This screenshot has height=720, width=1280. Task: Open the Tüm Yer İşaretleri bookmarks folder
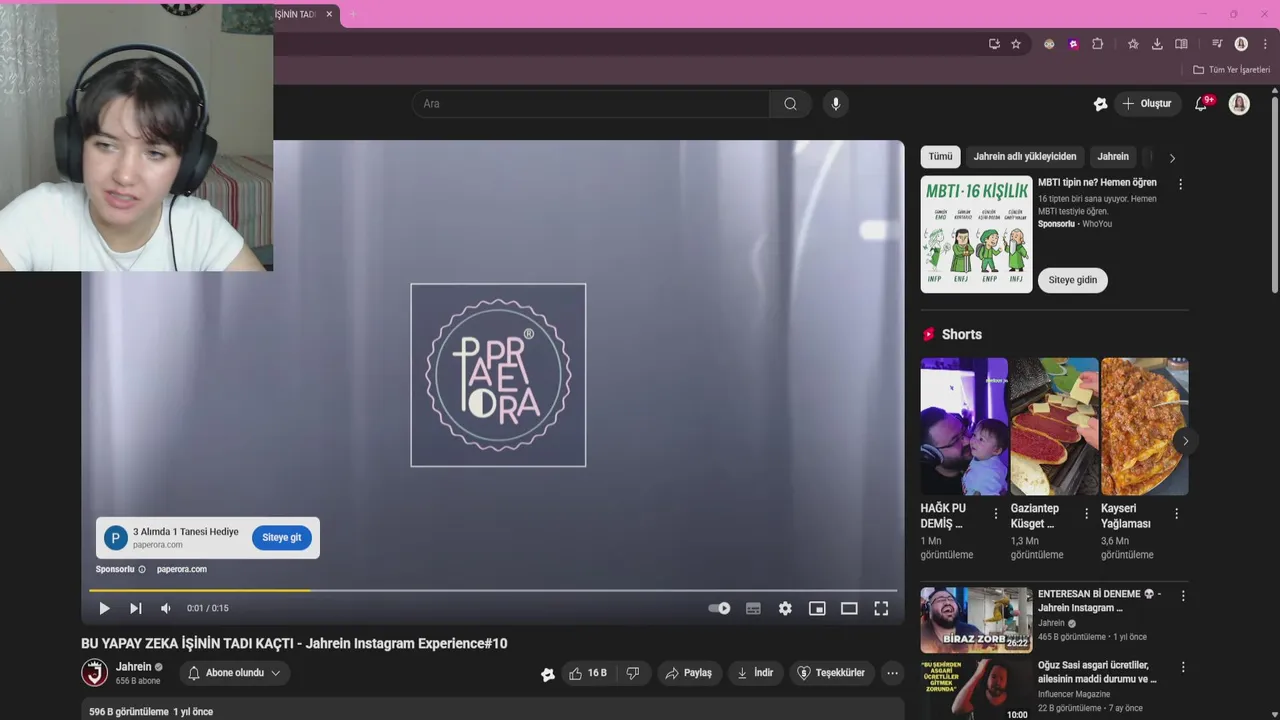click(1231, 70)
